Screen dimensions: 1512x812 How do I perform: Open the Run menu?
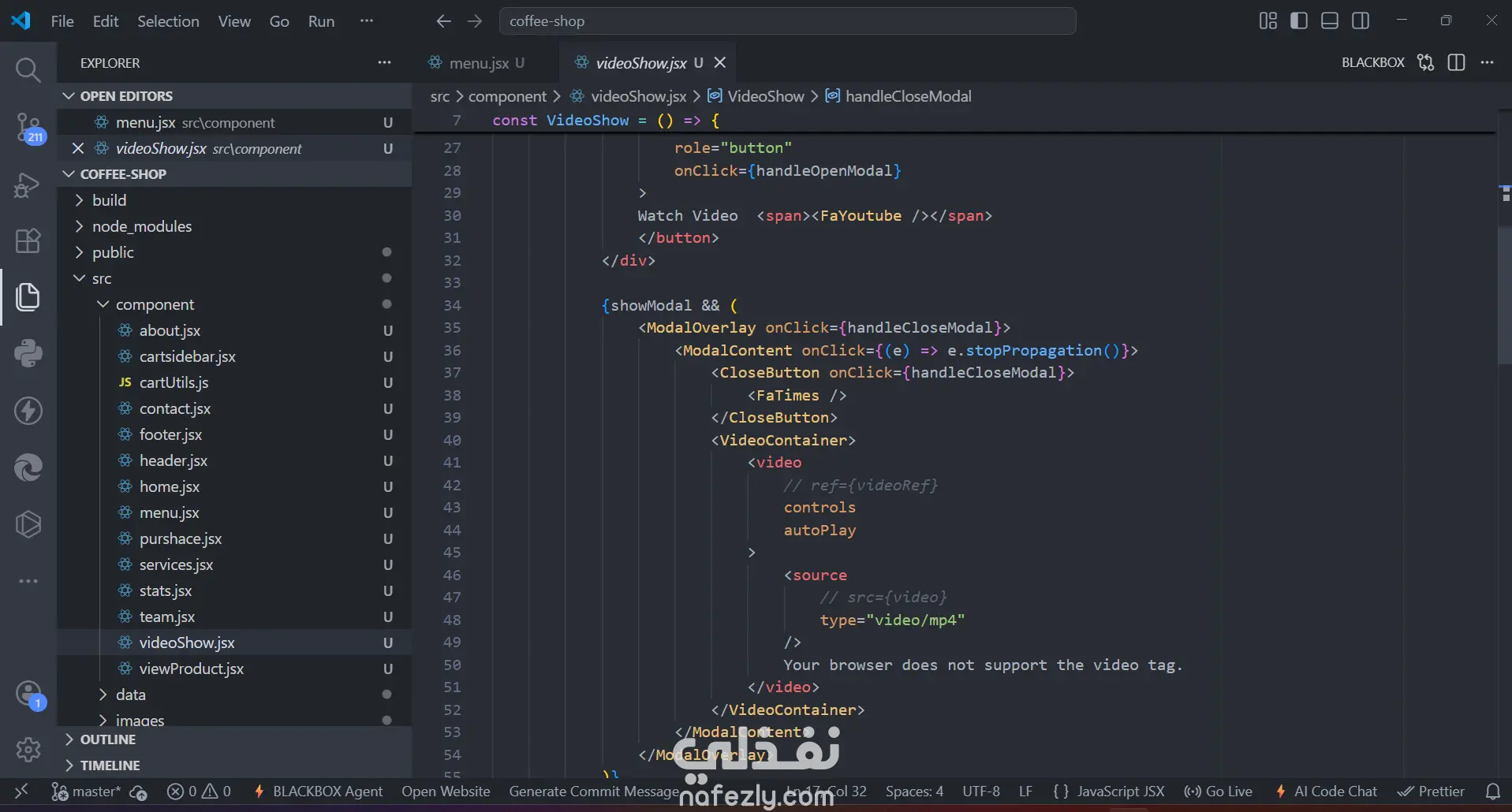click(x=321, y=21)
